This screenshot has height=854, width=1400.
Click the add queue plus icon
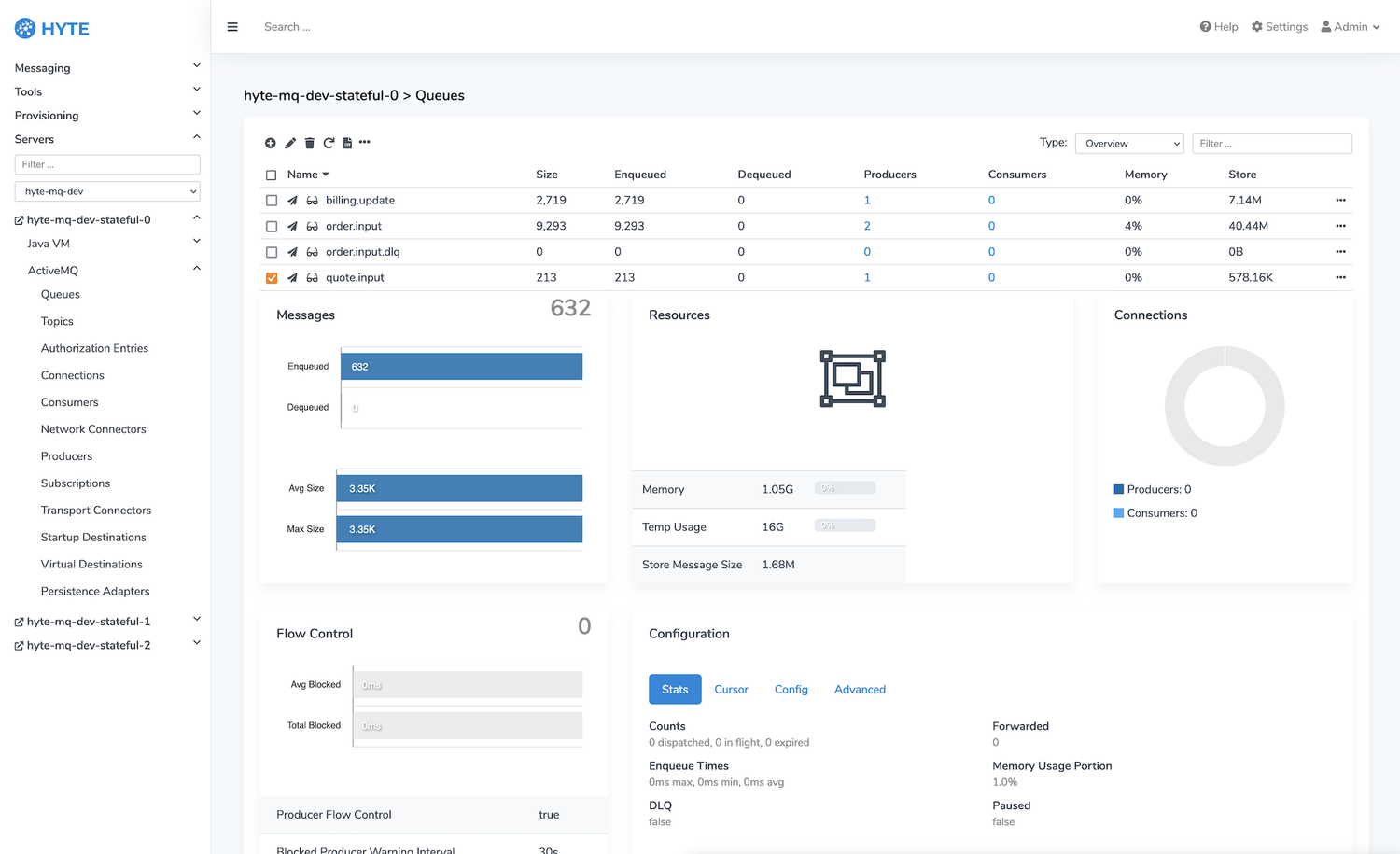tap(270, 143)
